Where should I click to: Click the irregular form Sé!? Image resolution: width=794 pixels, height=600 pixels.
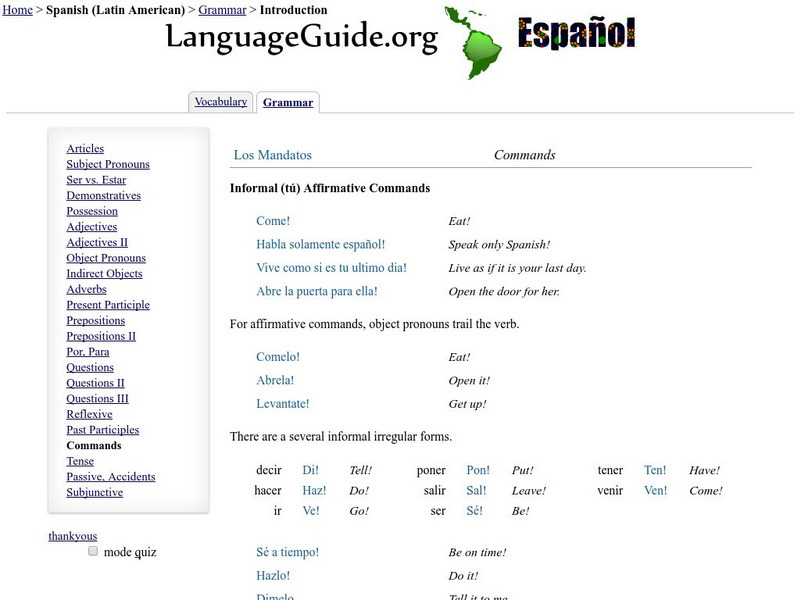[x=474, y=511]
